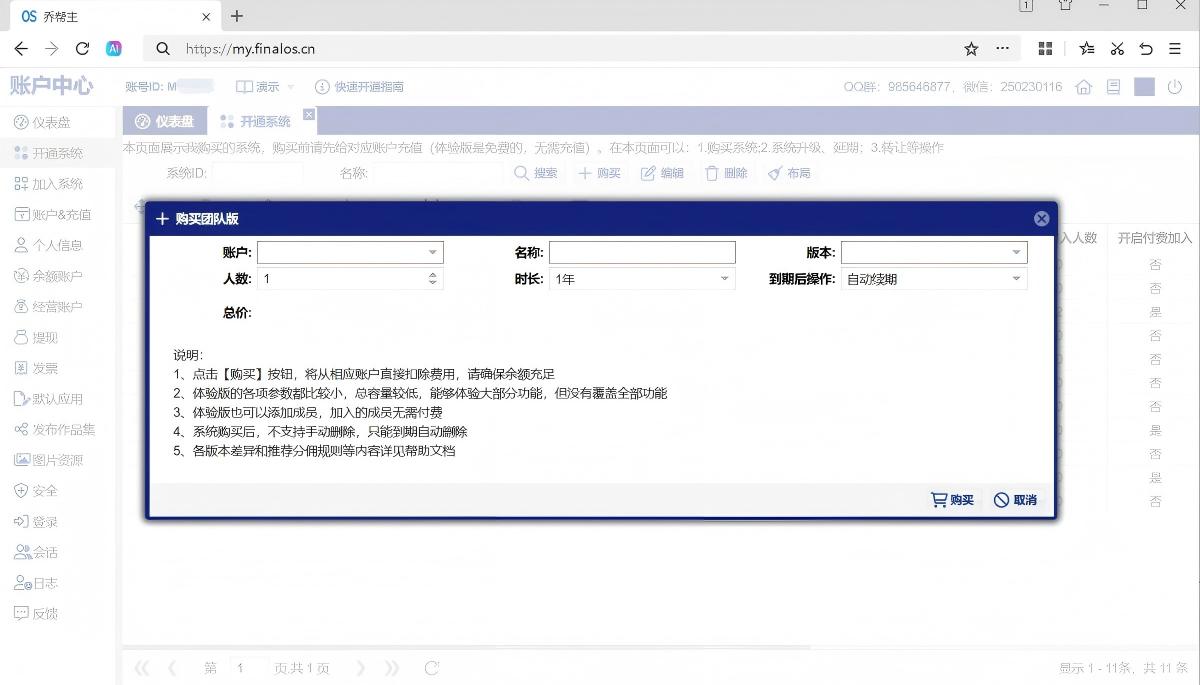Image resolution: width=1200 pixels, height=685 pixels.
Task: Increase 人数 with the up arrow
Action: [433, 275]
